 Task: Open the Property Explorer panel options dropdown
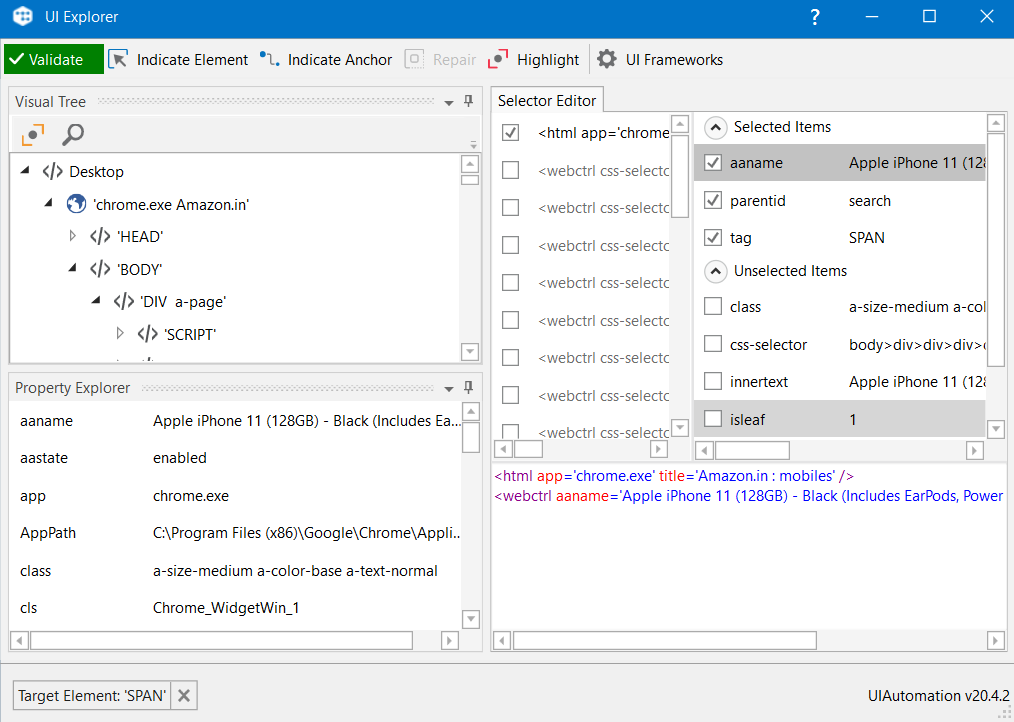(x=449, y=389)
